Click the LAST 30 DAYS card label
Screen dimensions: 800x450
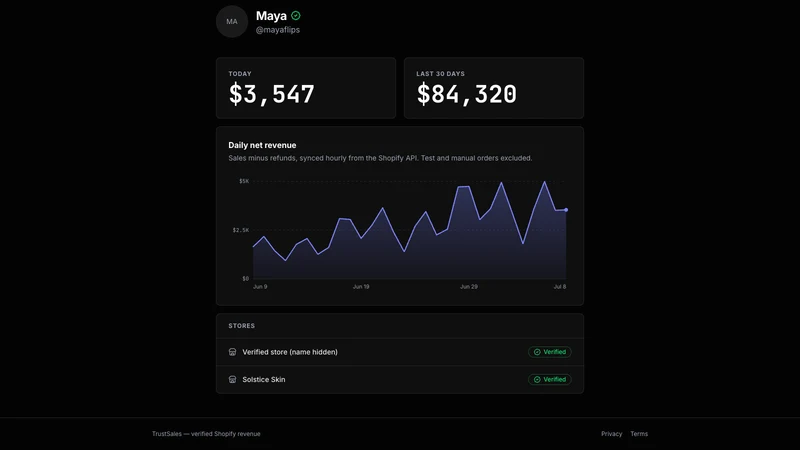440,73
